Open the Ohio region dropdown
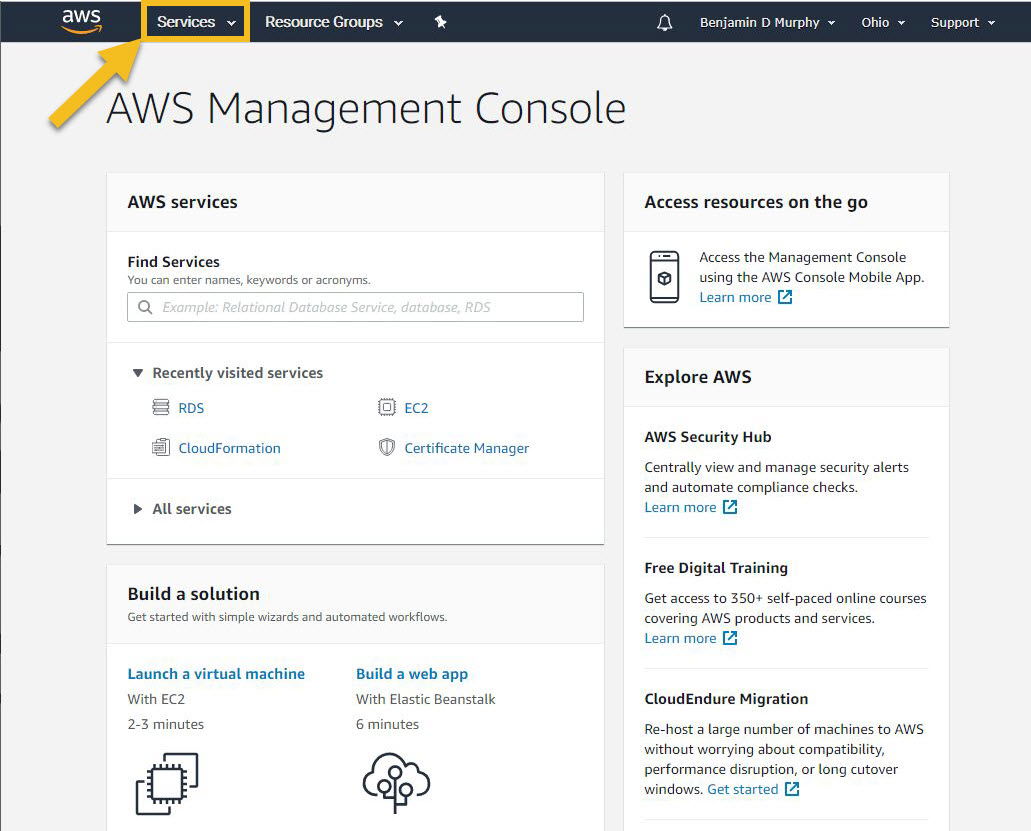 (882, 22)
